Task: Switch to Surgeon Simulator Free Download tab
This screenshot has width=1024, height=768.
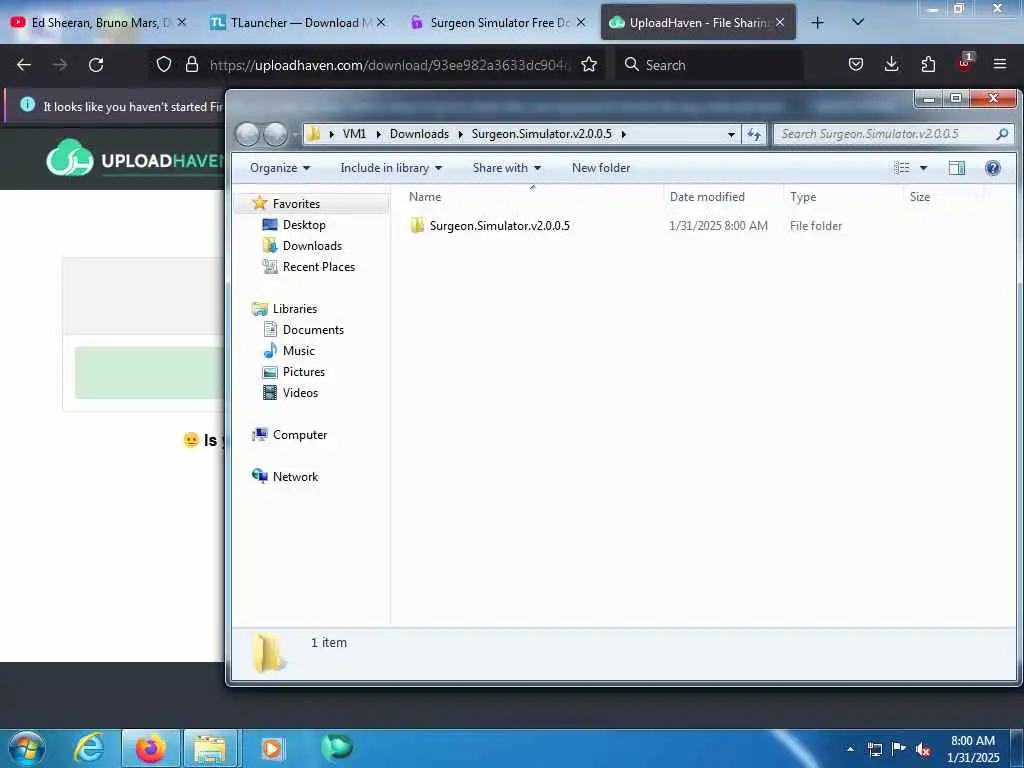Action: (498, 23)
